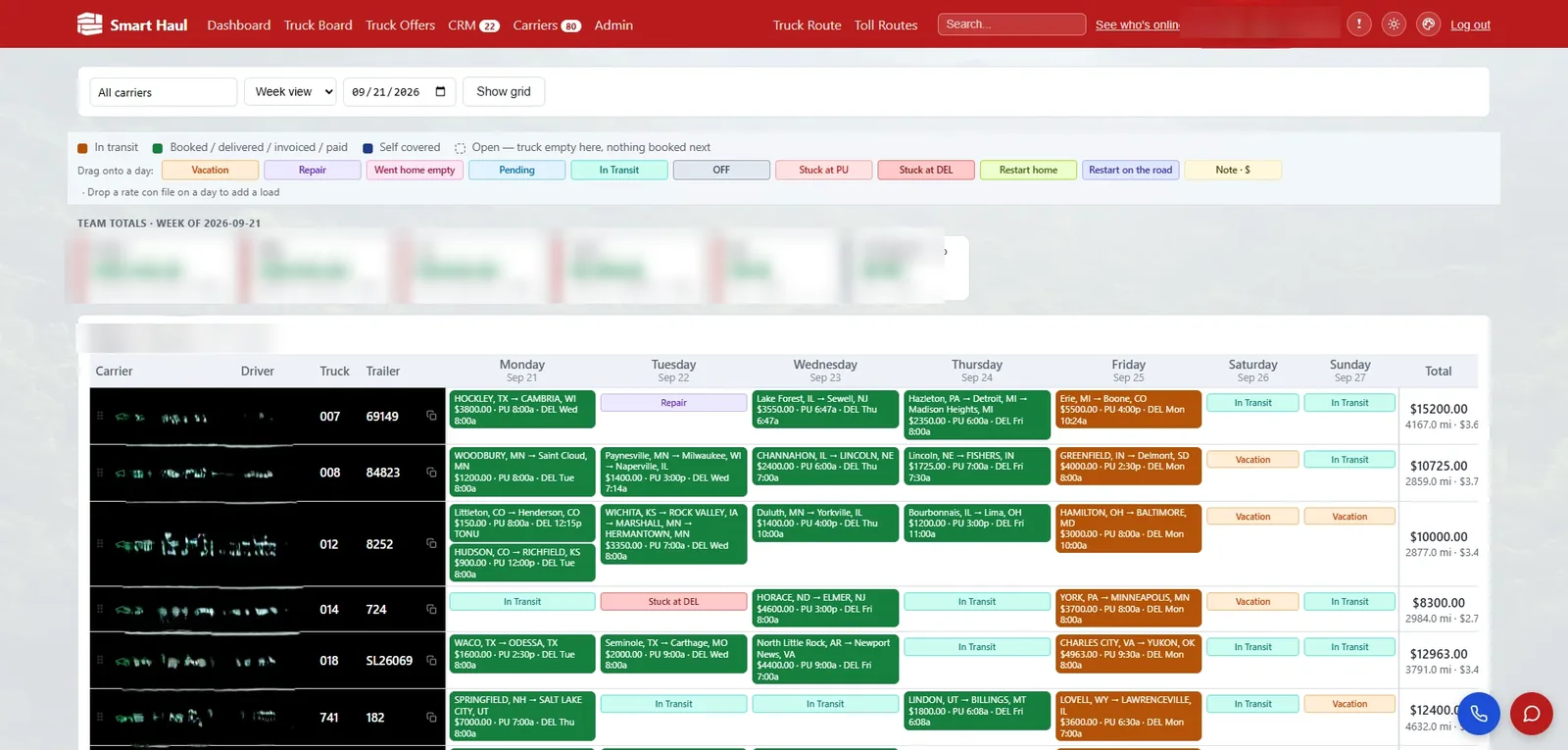Open the Week view dropdown
The image size is (1568, 750).
click(290, 91)
